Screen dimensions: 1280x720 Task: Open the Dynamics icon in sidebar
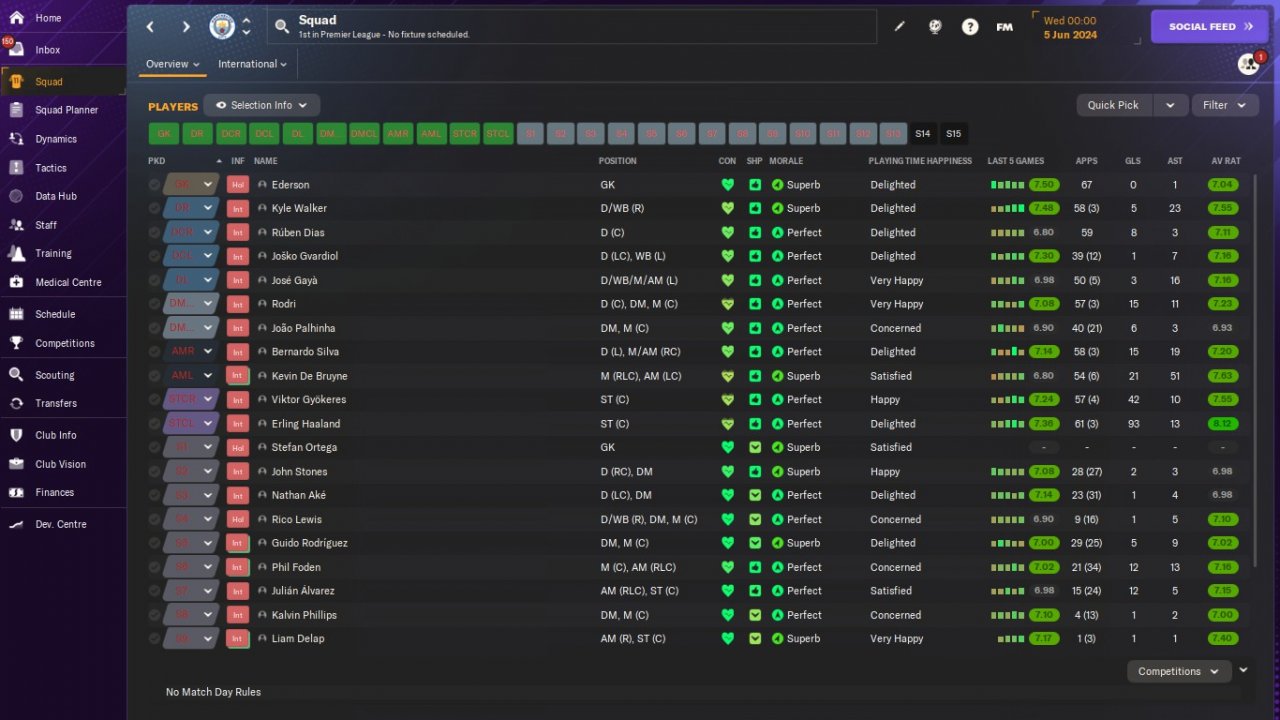[16, 139]
